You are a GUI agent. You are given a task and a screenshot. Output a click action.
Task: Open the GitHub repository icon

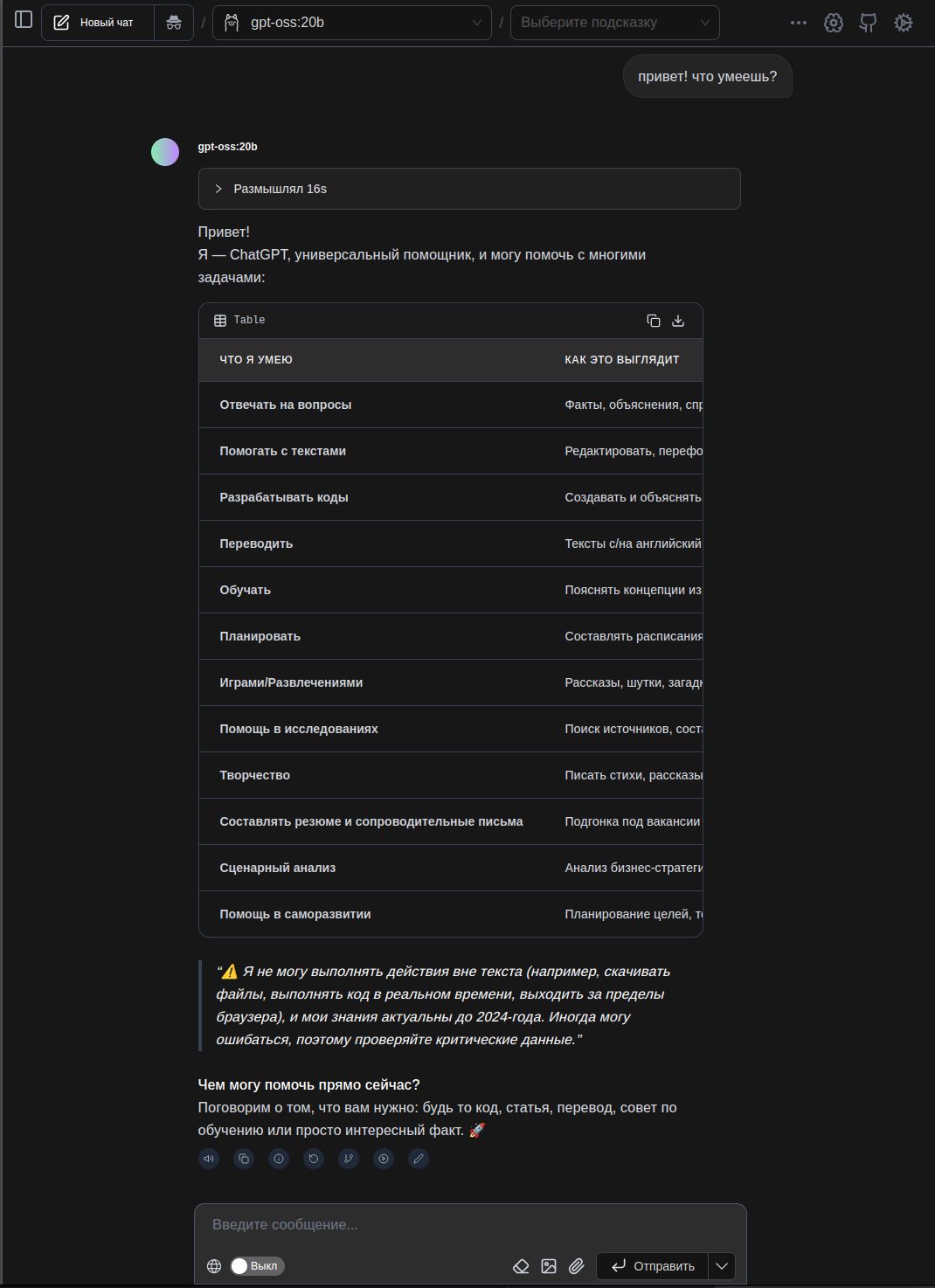[868, 23]
